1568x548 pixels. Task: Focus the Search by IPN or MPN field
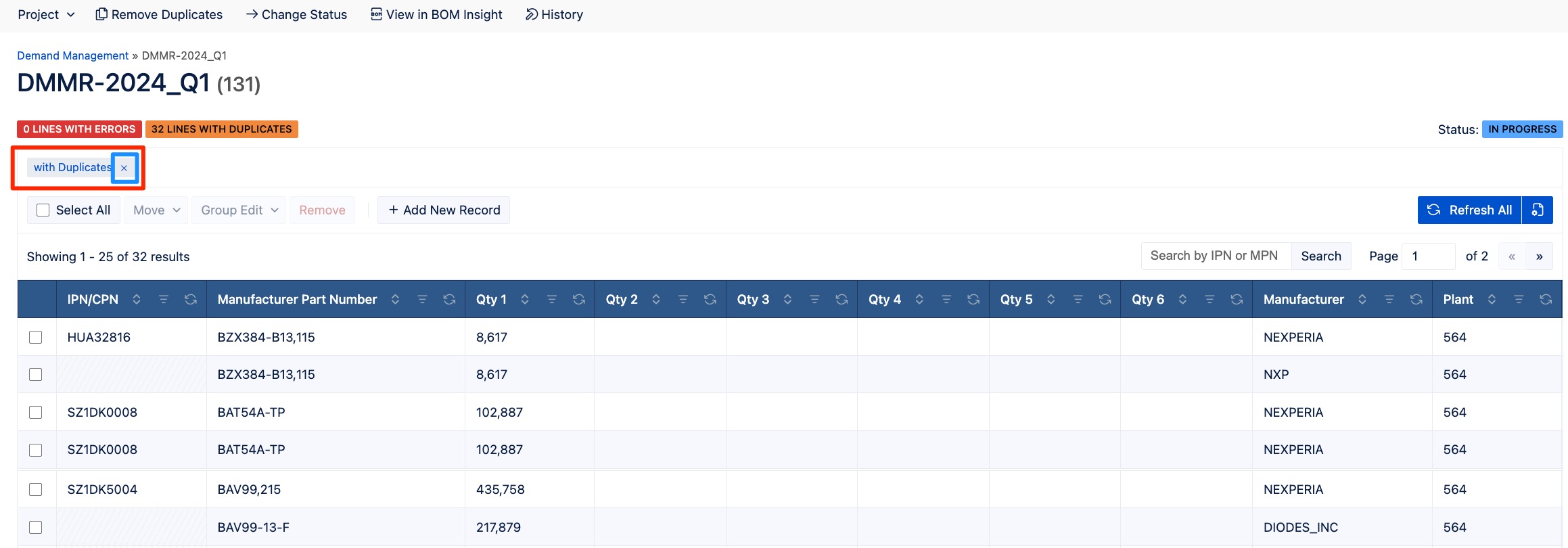1216,256
